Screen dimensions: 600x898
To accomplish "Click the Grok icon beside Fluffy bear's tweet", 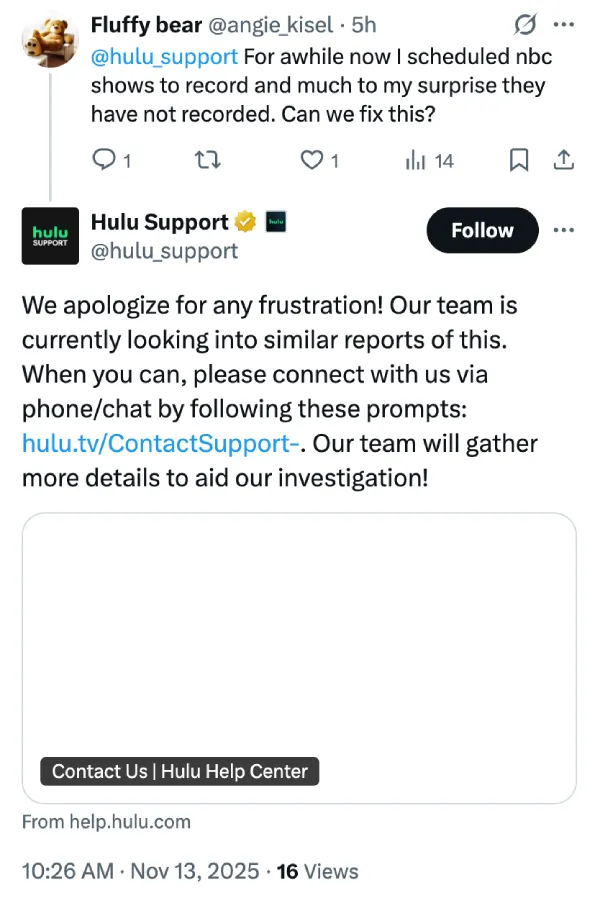I will tap(523, 24).
